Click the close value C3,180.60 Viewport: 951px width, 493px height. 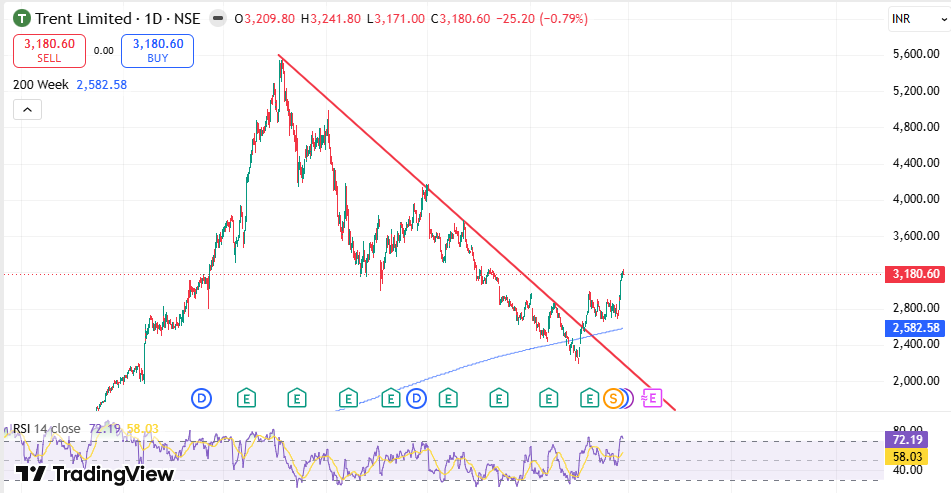(460, 19)
